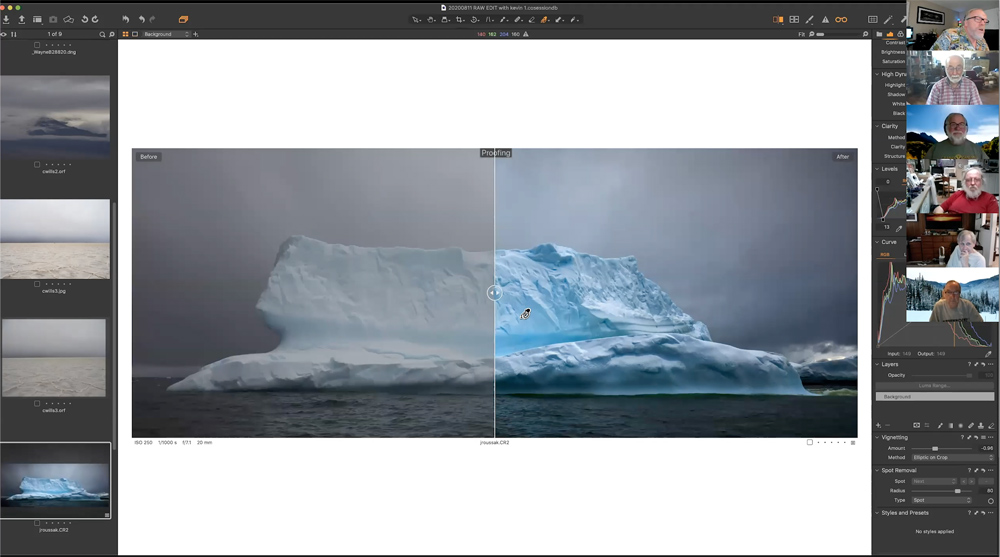Toggle the exposure warning triangle icon
This screenshot has height=557, width=1000.
pos(825,19)
